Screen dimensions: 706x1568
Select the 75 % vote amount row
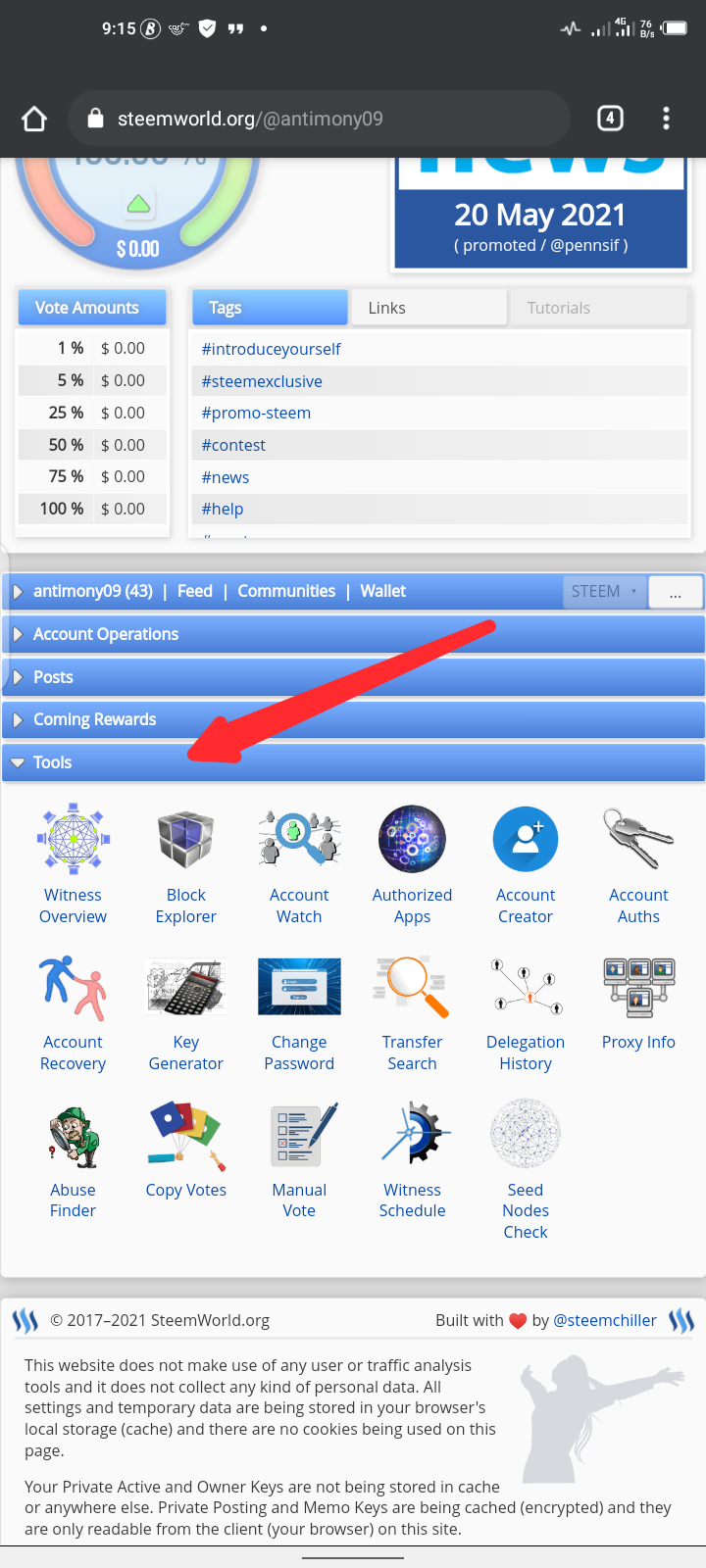click(x=94, y=476)
